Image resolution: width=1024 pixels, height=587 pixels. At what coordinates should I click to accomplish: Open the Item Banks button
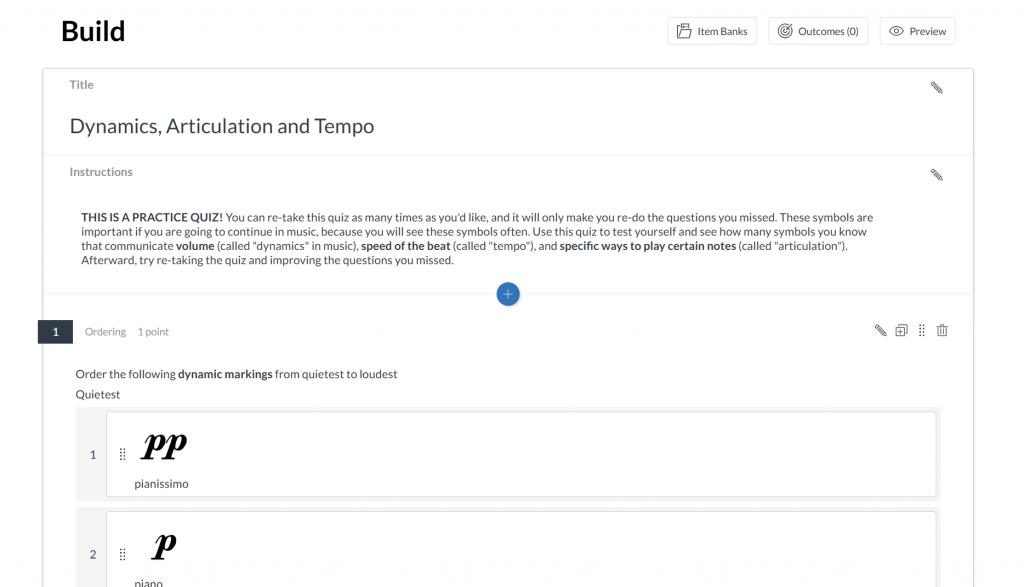[712, 31]
